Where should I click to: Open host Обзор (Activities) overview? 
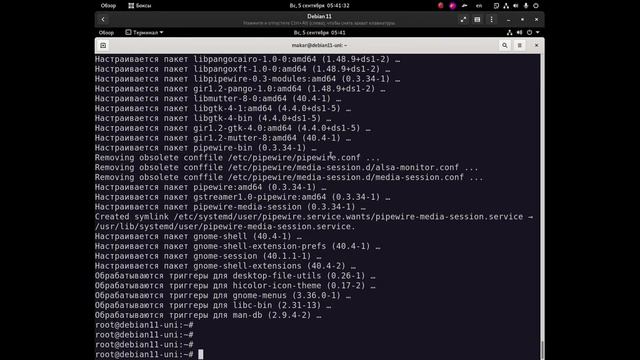click(108, 6)
